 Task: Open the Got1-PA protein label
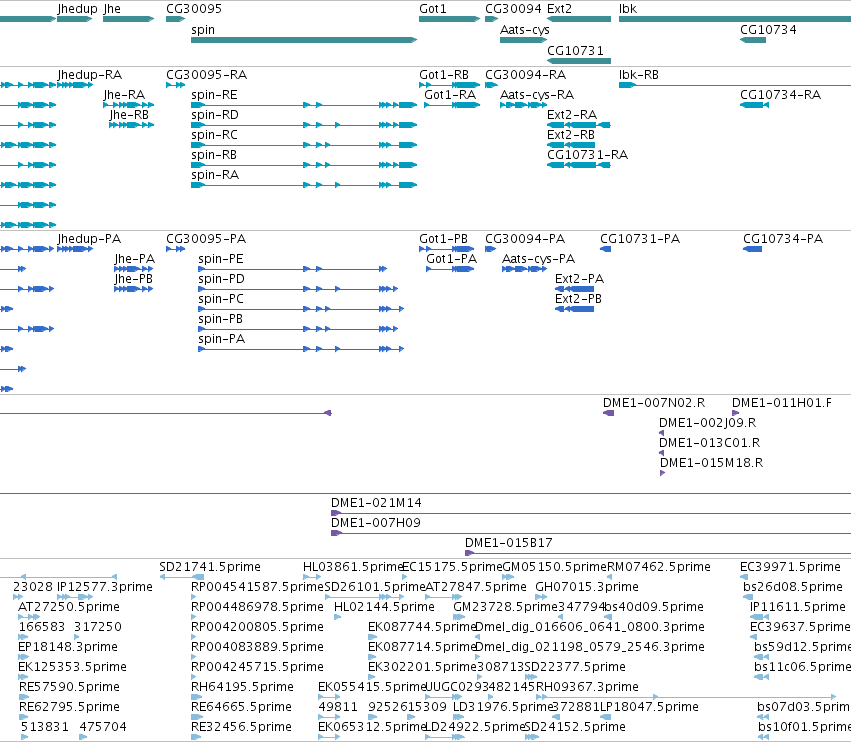point(452,259)
